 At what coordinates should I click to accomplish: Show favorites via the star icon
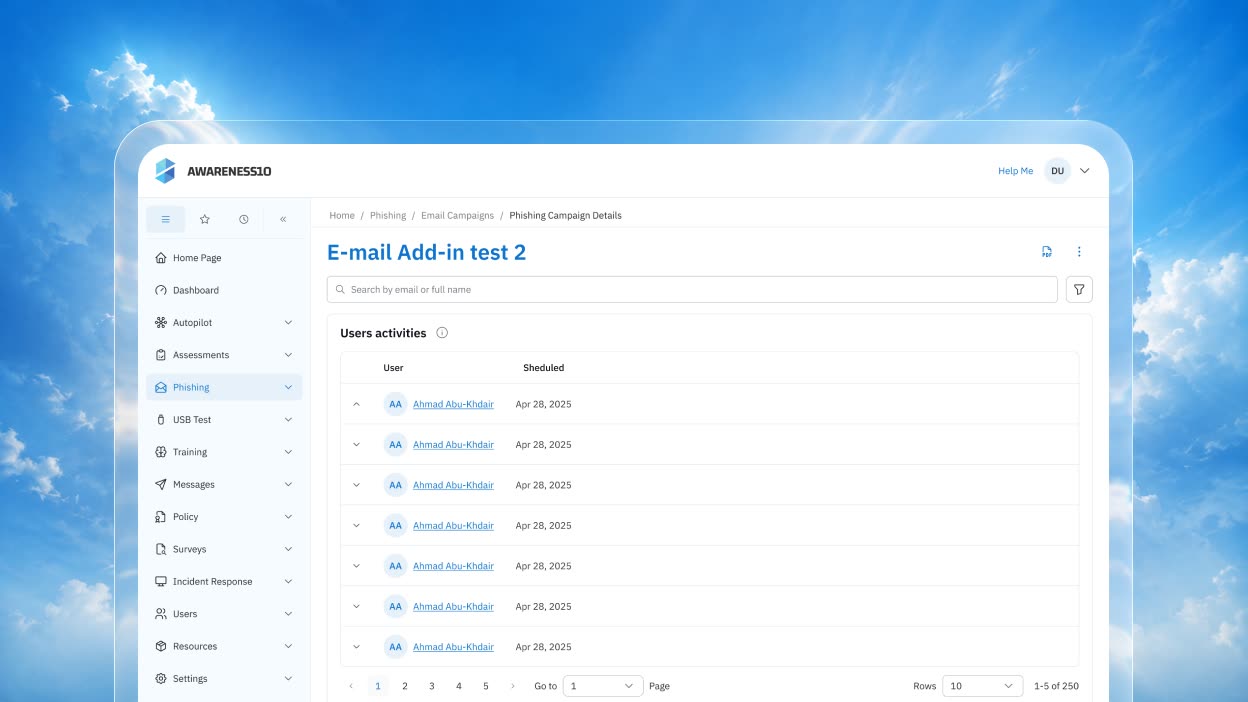click(x=205, y=219)
